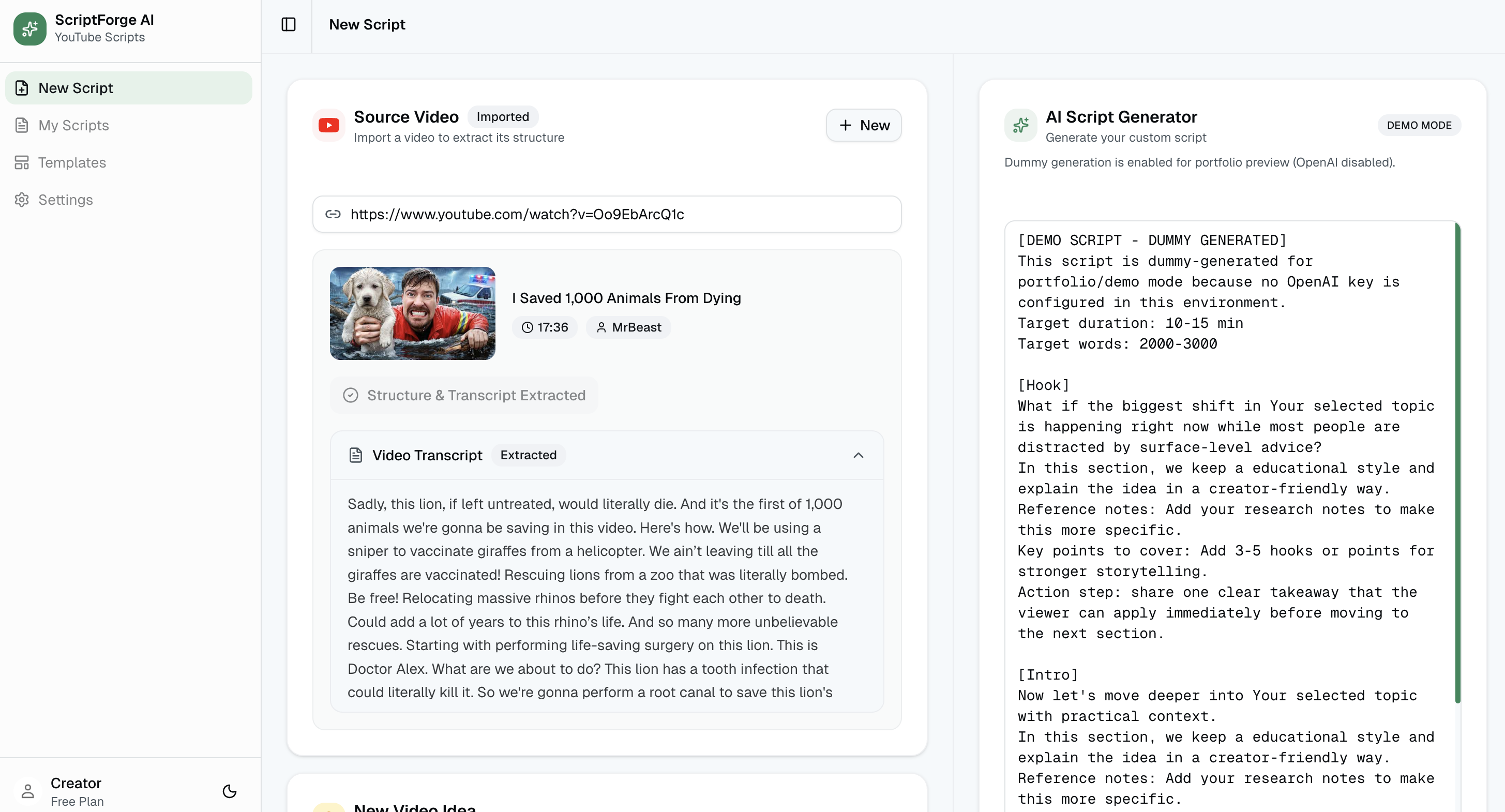Screen dimensions: 1505x812
Task: Click the ScriptForge AI sparkle logo
Action: [x=30, y=28]
